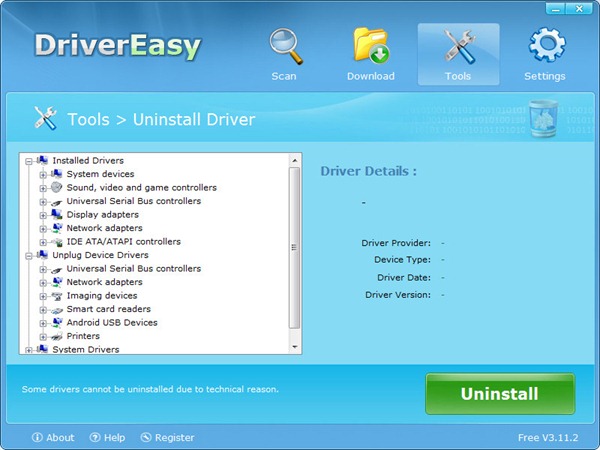Select Smart card readers entry

pyautogui.click(x=109, y=309)
